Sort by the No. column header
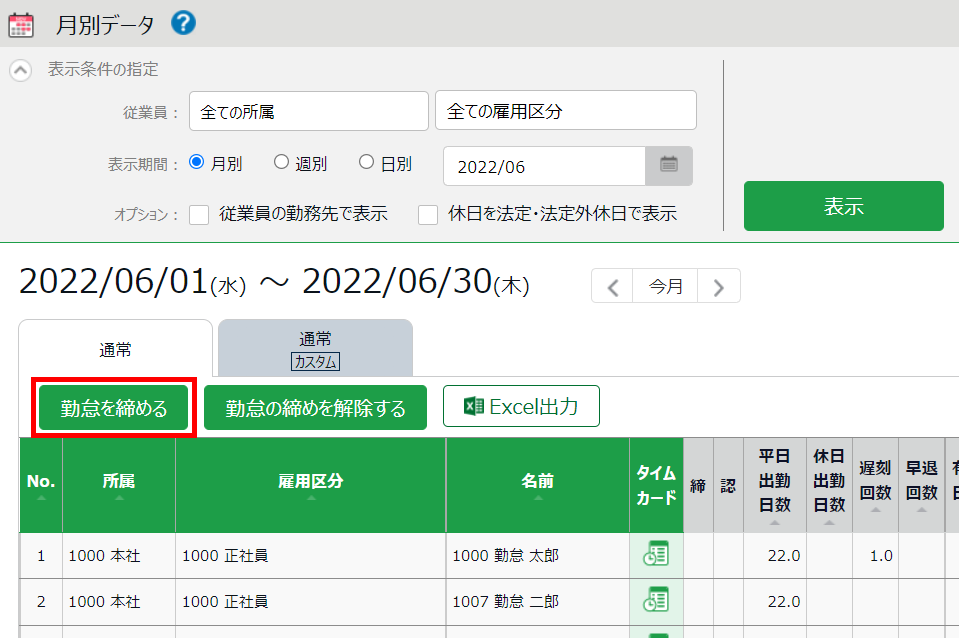The height and width of the screenshot is (638, 959). [41, 484]
